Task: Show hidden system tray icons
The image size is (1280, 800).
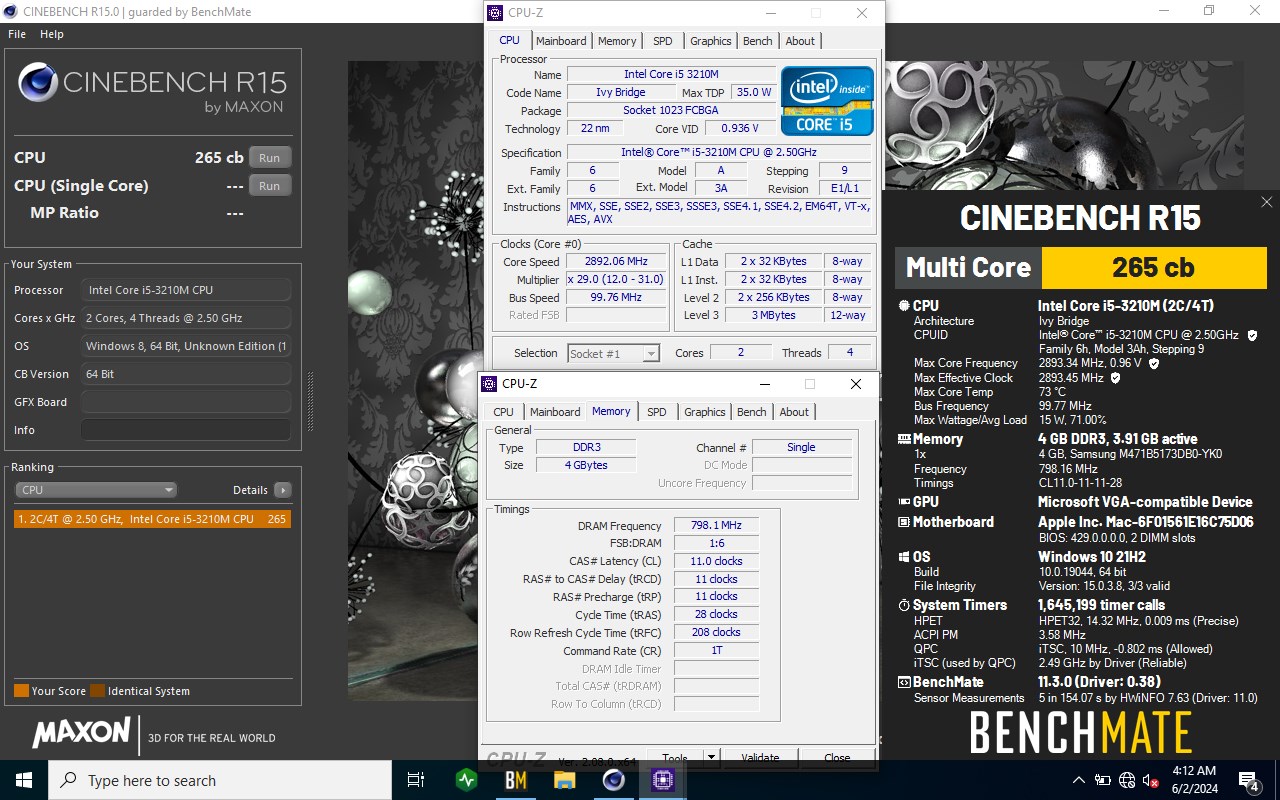Action: click(1079, 780)
